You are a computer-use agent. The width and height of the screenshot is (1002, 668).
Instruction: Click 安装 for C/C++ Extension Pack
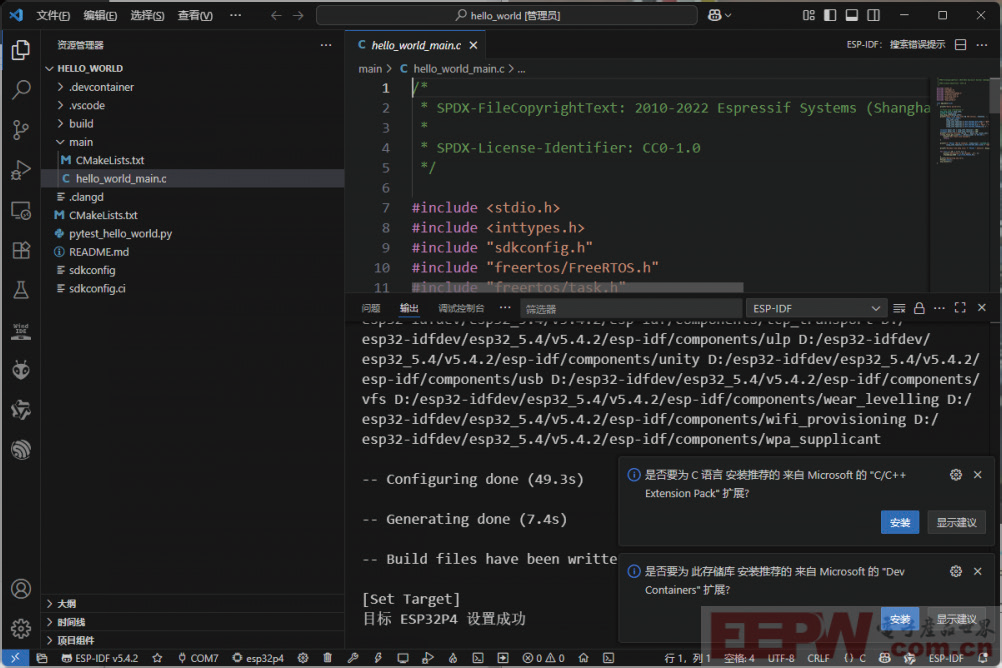click(x=899, y=522)
